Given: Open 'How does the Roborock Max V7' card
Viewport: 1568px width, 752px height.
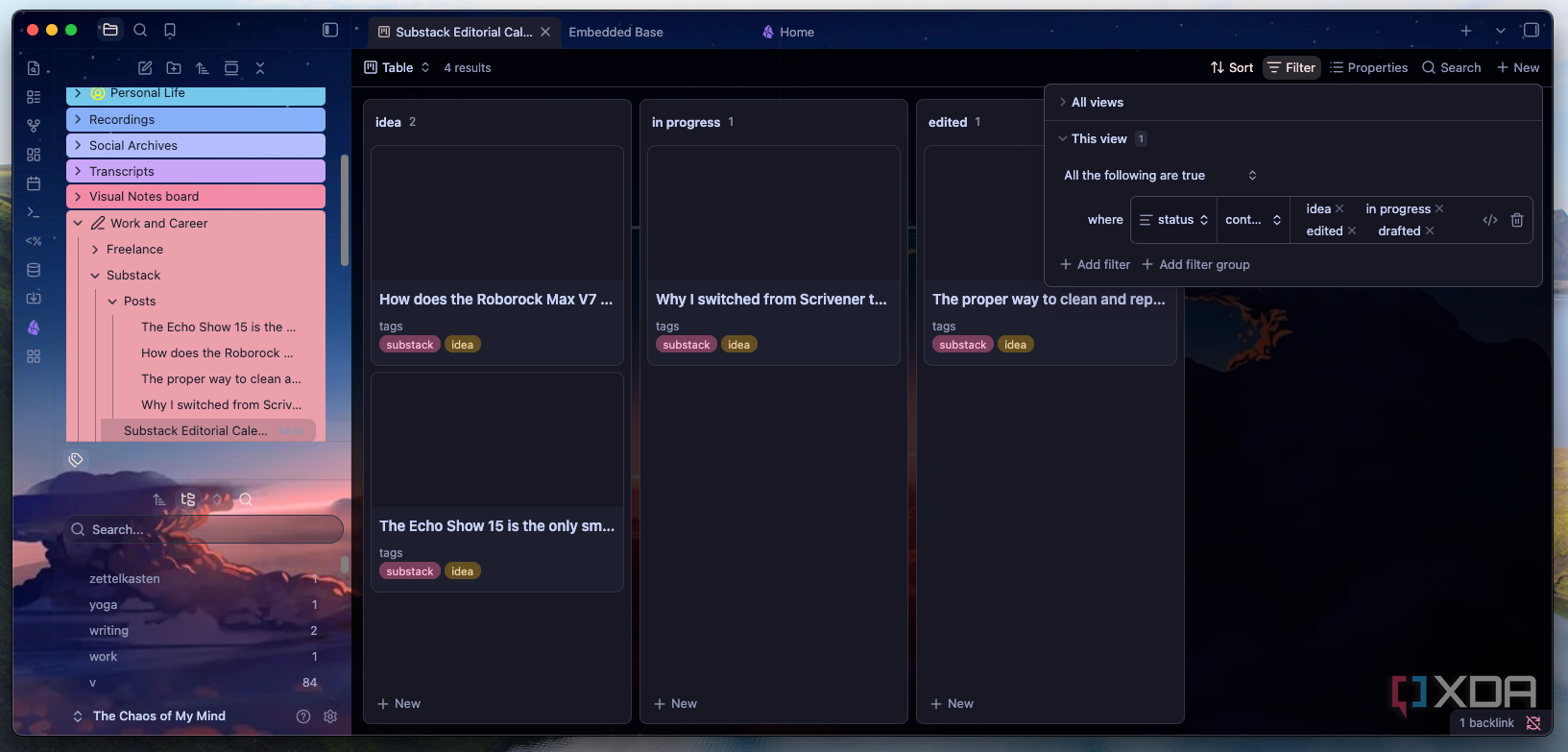Looking at the screenshot, I should (497, 255).
